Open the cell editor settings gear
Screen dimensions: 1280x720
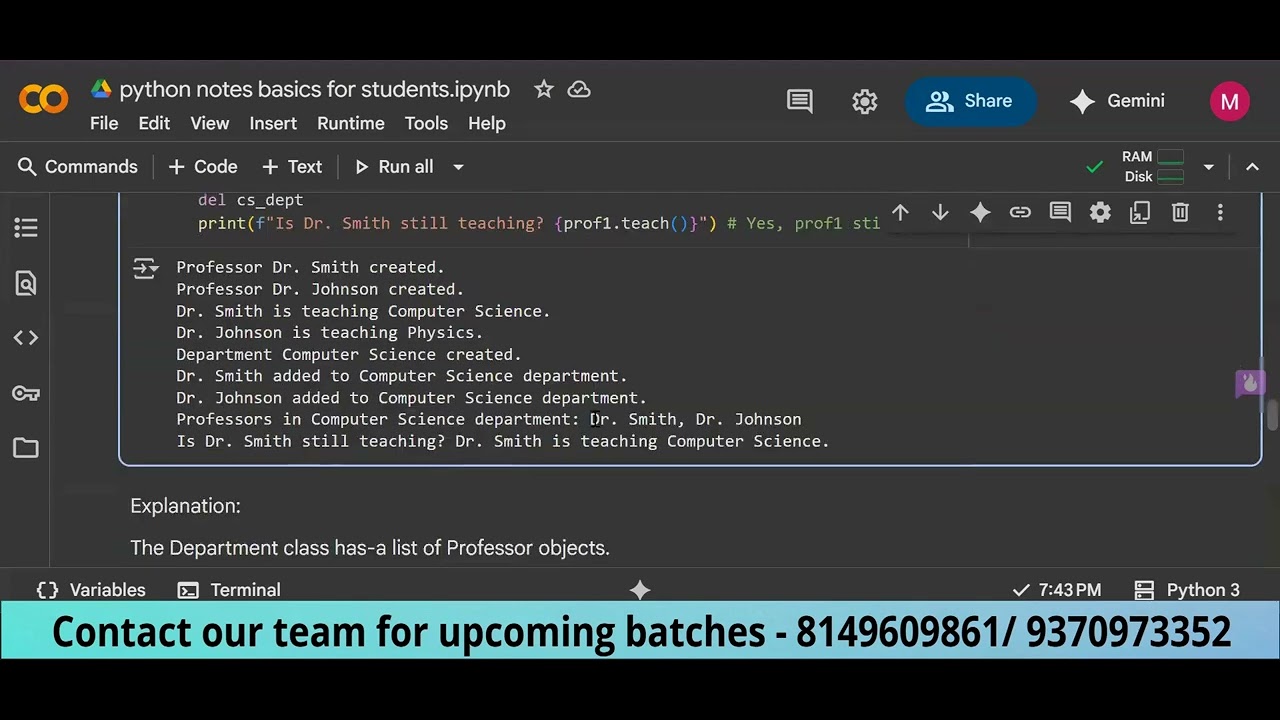(1100, 212)
